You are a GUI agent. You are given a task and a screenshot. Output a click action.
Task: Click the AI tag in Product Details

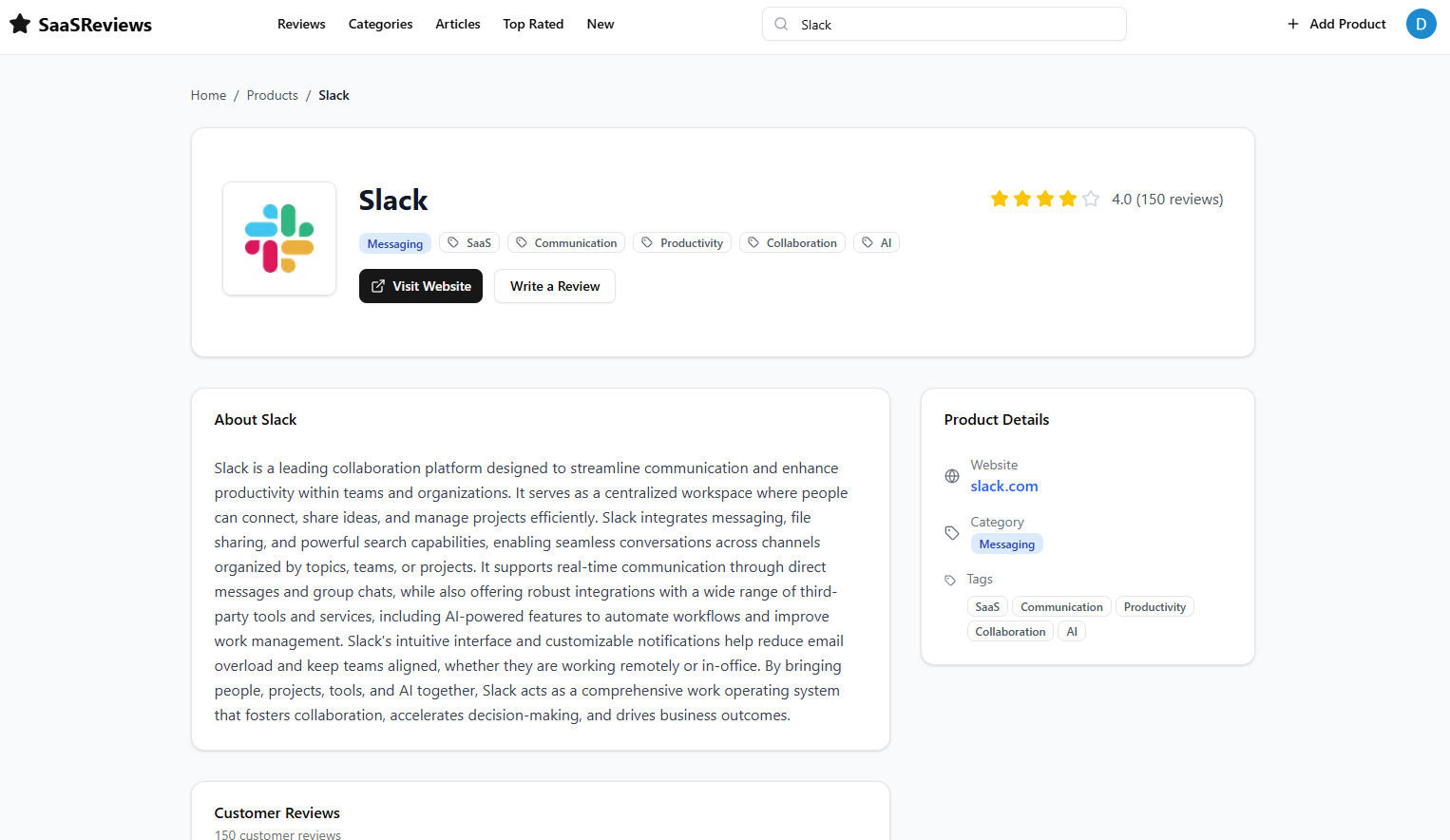[x=1072, y=631]
